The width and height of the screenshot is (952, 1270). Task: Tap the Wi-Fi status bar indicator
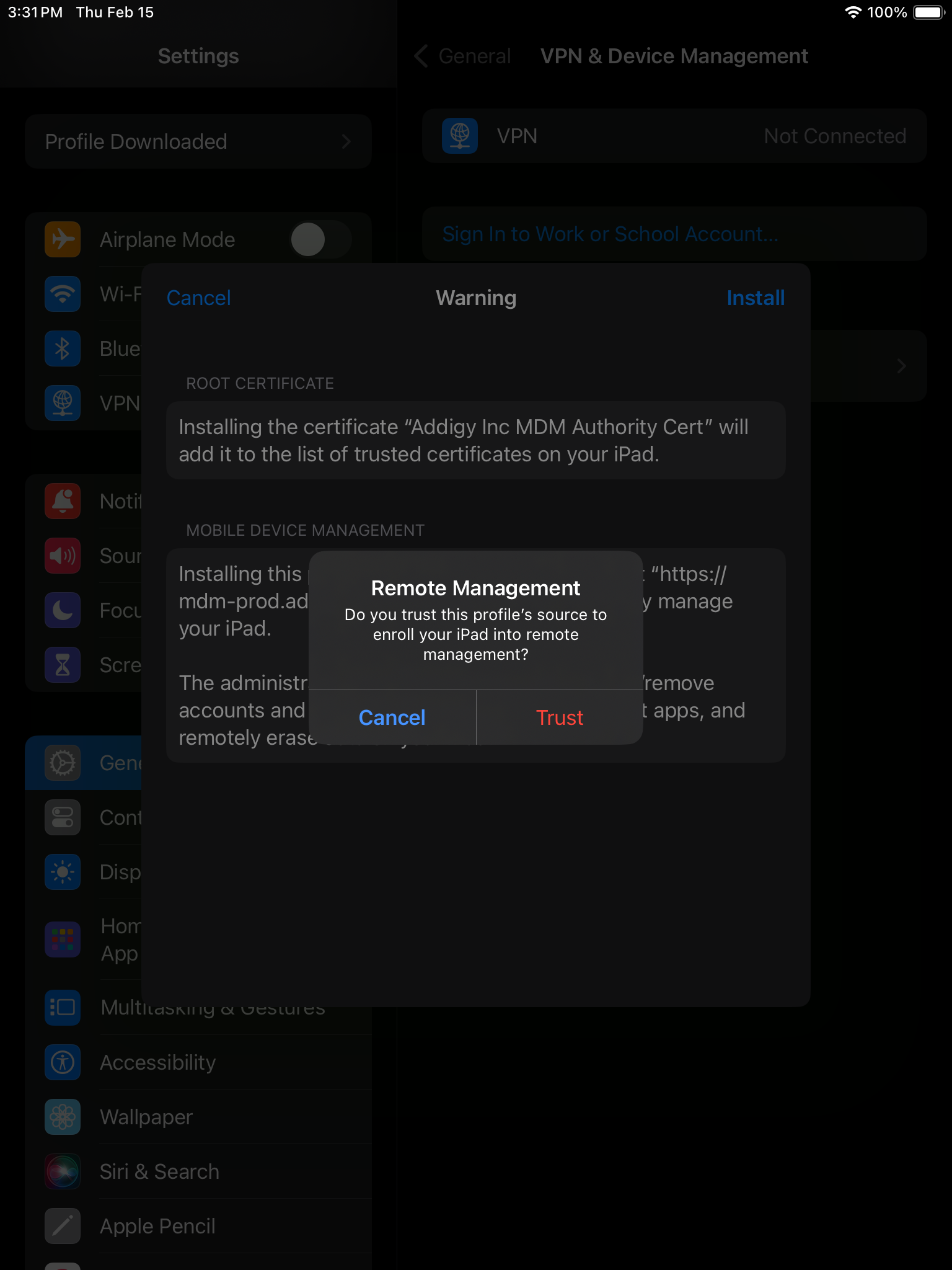click(853, 12)
